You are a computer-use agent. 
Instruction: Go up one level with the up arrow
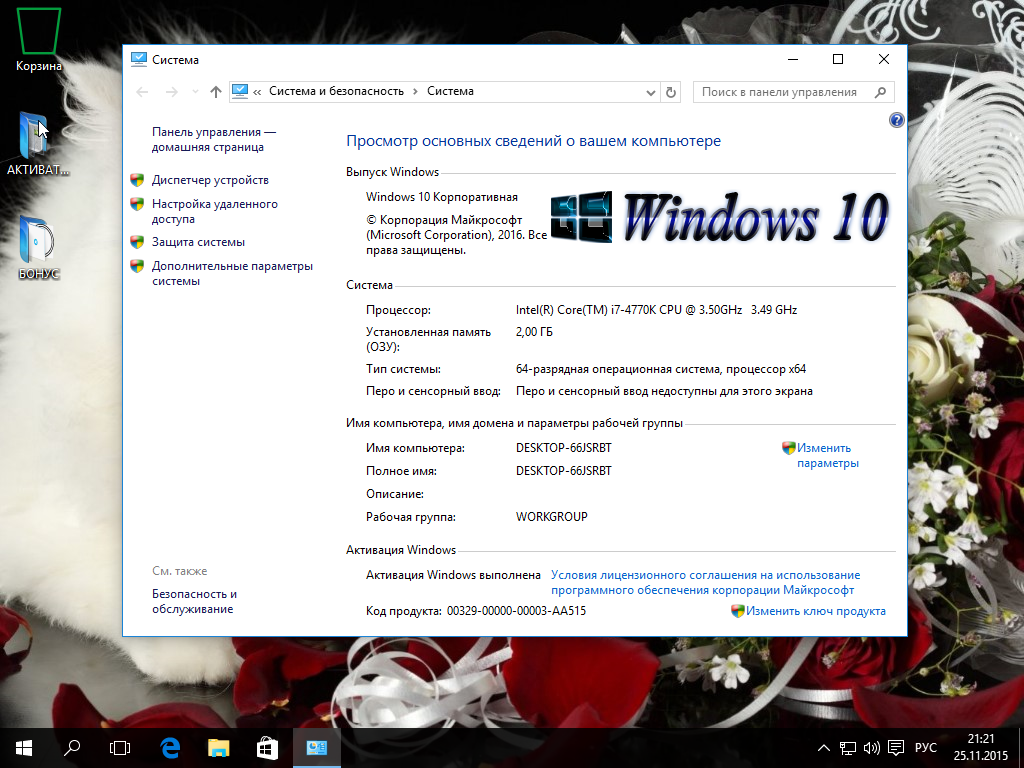point(216,92)
